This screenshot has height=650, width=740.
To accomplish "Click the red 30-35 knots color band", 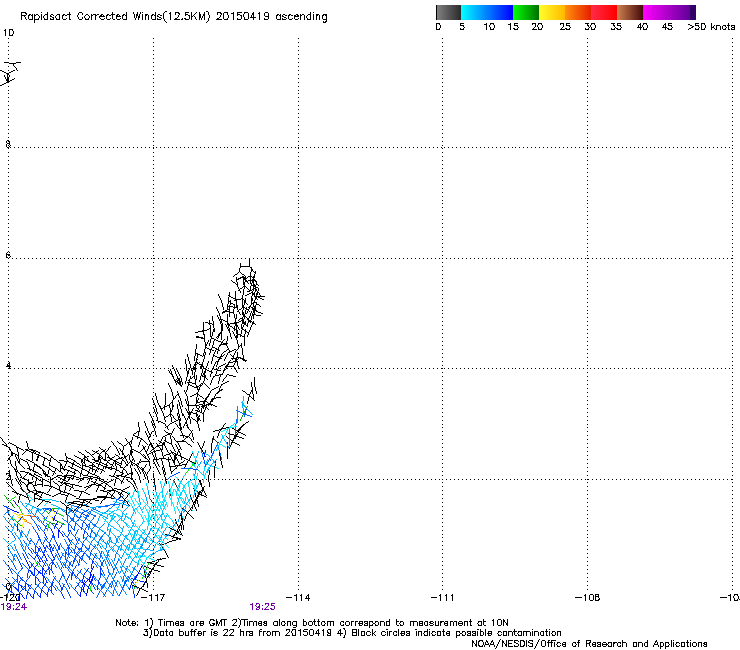I will coord(604,12).
